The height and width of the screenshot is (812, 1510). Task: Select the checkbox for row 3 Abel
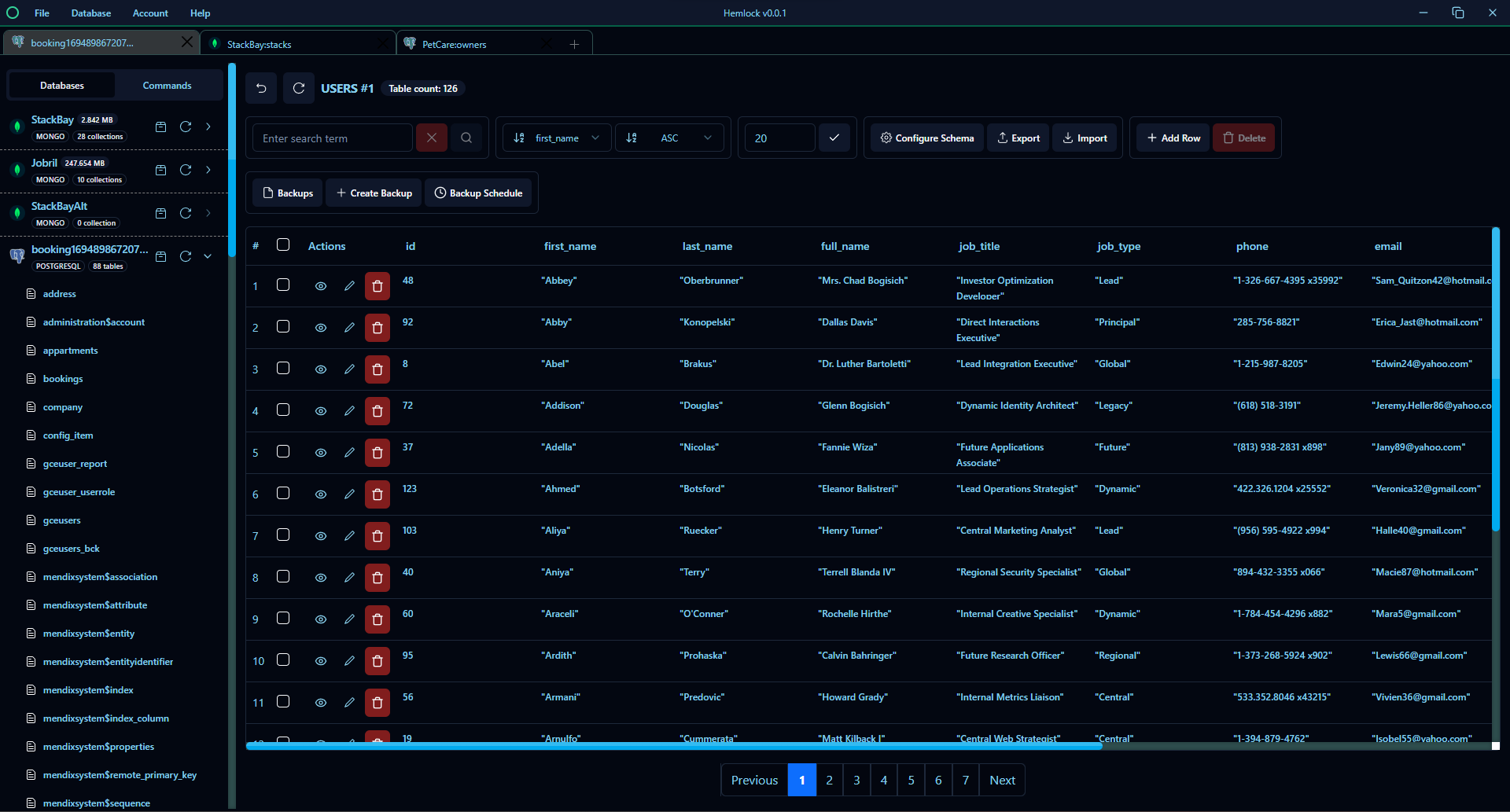coord(283,368)
